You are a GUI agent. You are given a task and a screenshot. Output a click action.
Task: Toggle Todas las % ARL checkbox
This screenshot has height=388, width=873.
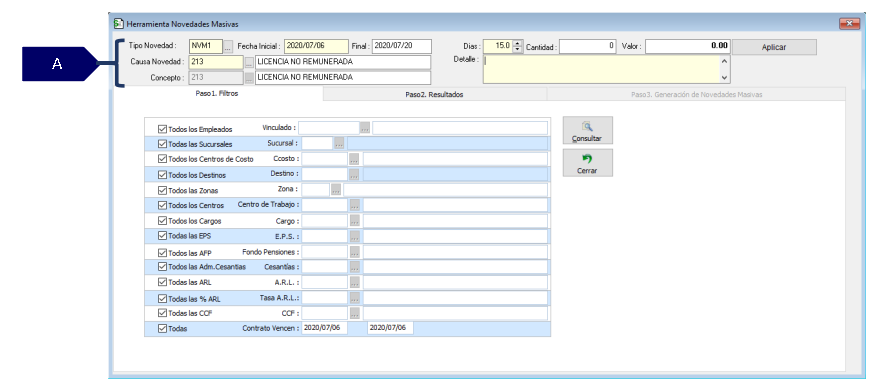coord(163,298)
